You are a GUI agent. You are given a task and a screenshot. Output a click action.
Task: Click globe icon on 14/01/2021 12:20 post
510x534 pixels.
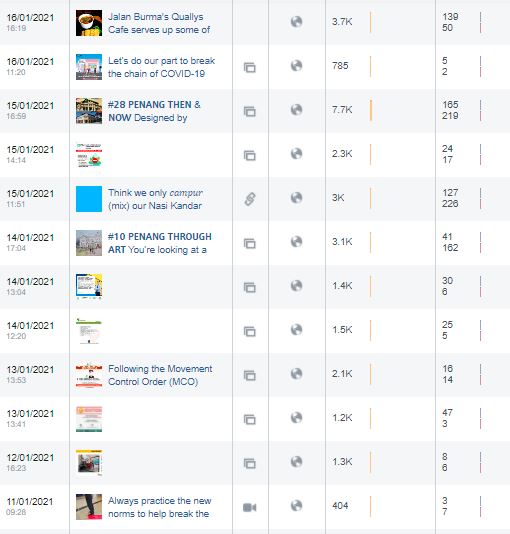tap(297, 330)
